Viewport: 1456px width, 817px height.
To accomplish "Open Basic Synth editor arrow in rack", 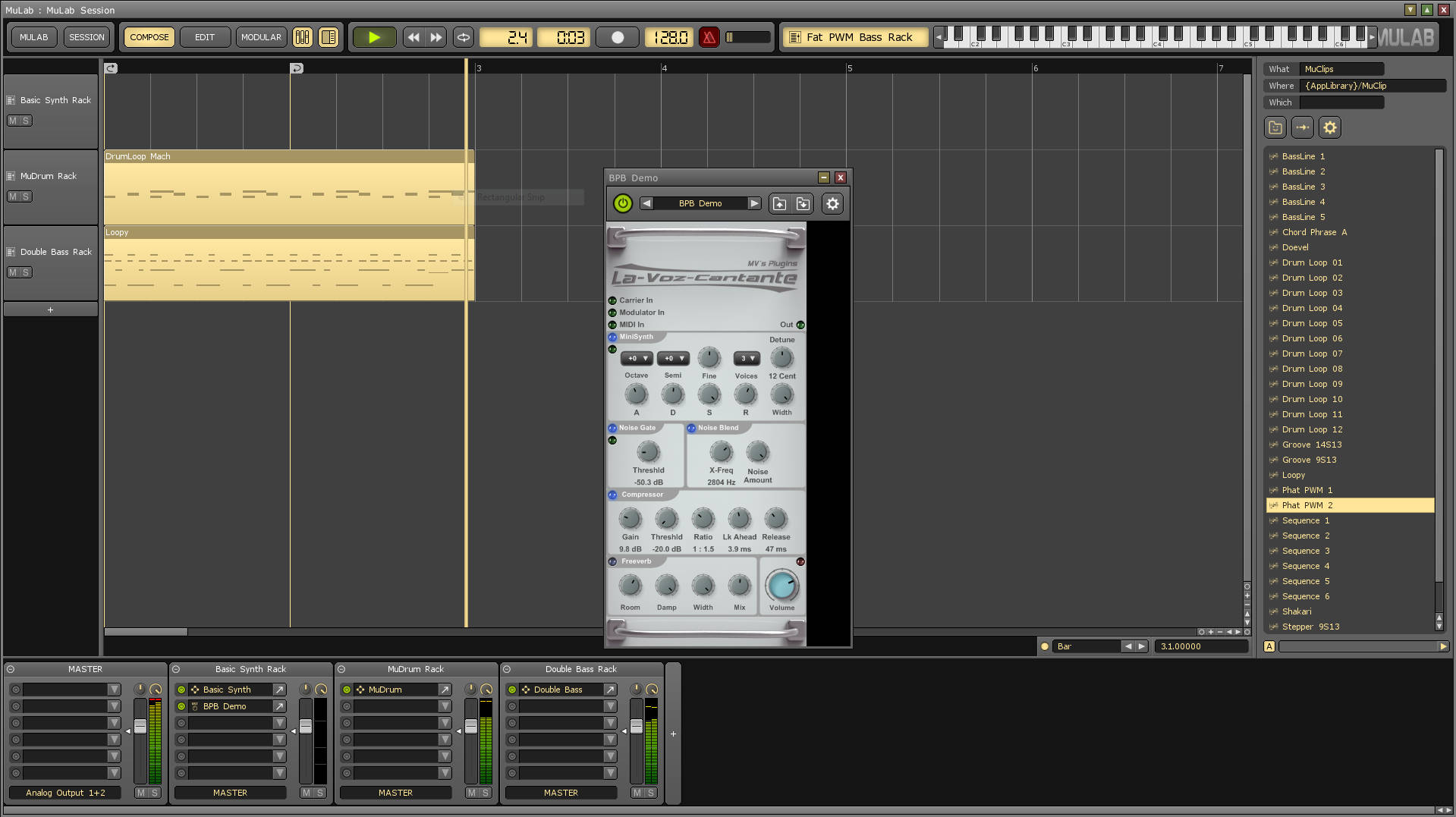I will click(x=279, y=690).
